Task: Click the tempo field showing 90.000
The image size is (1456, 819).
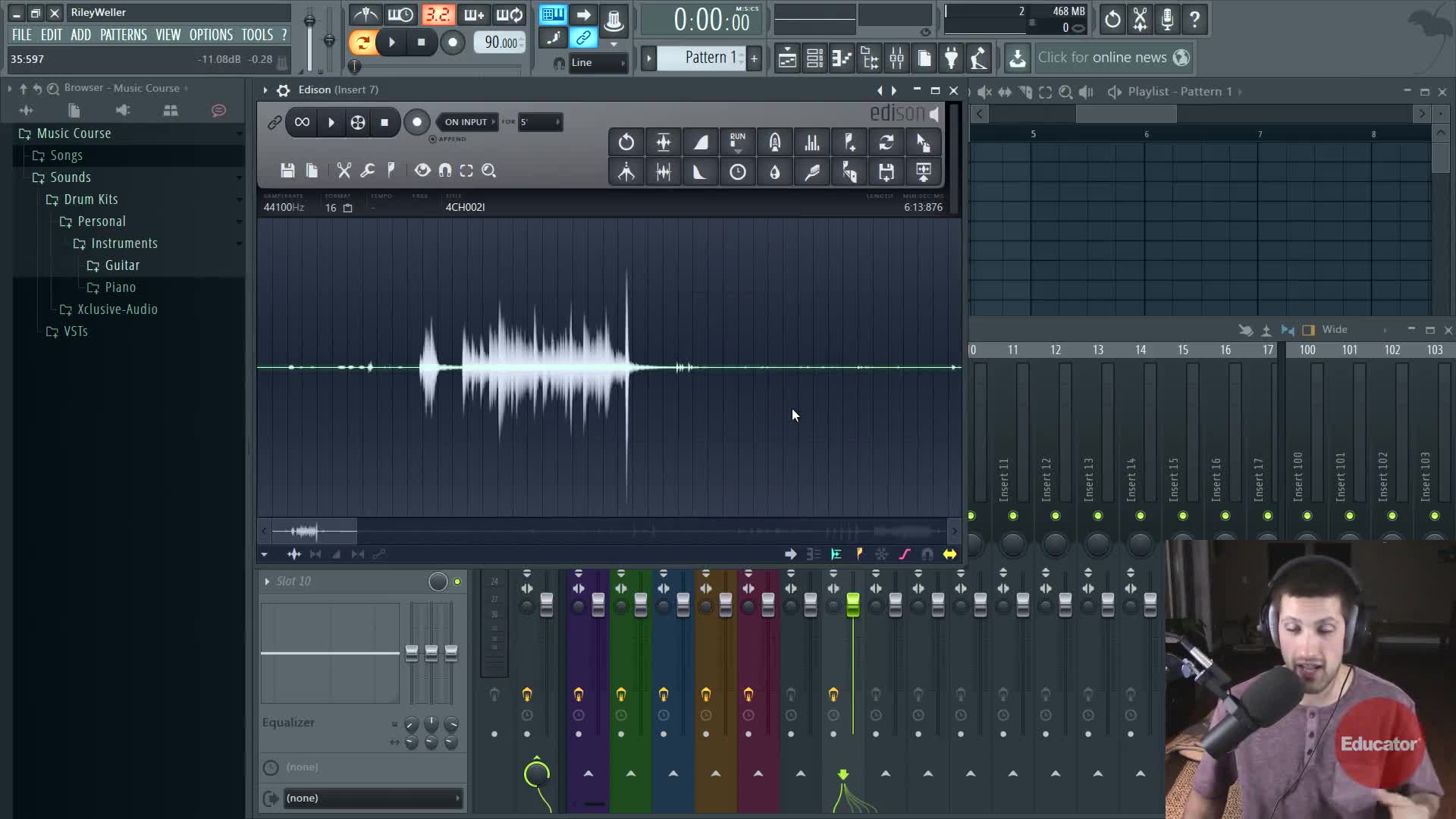Action: pos(500,42)
